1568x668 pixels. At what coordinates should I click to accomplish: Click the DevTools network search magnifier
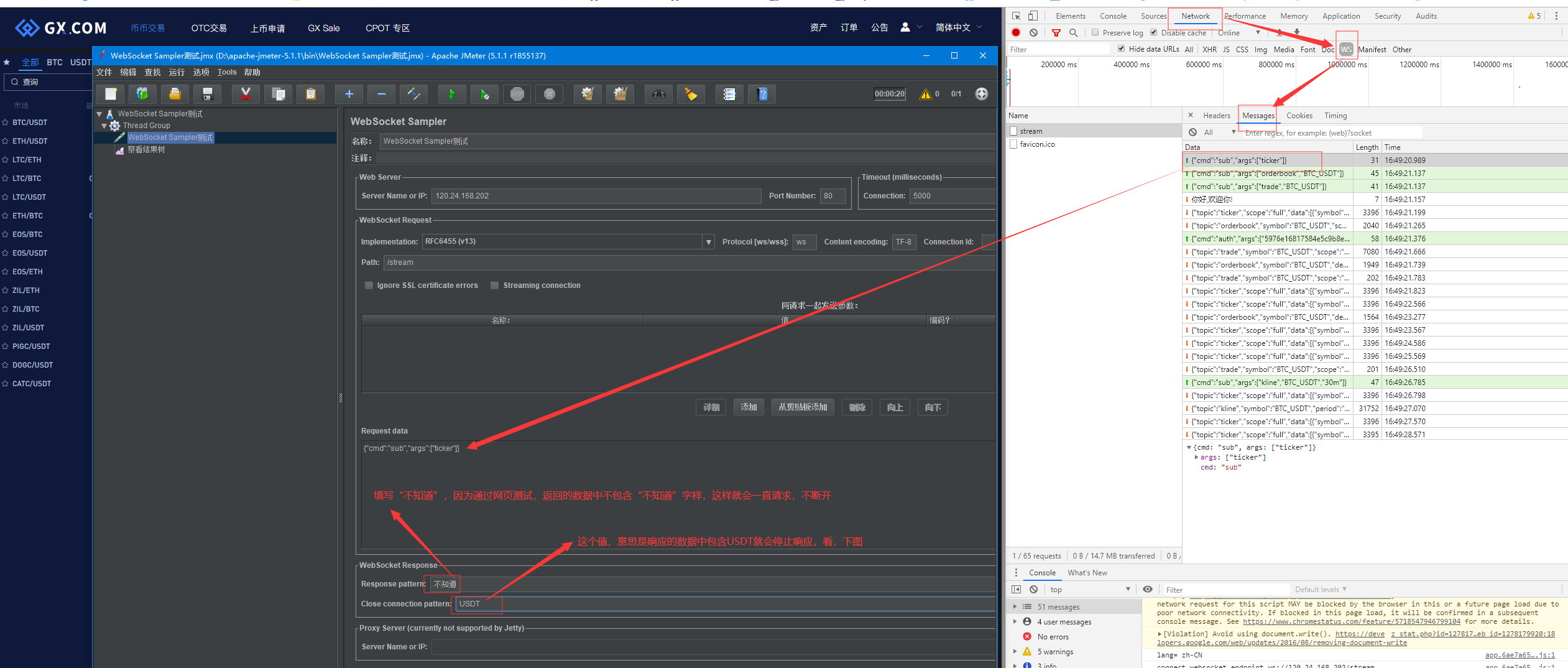[1073, 32]
